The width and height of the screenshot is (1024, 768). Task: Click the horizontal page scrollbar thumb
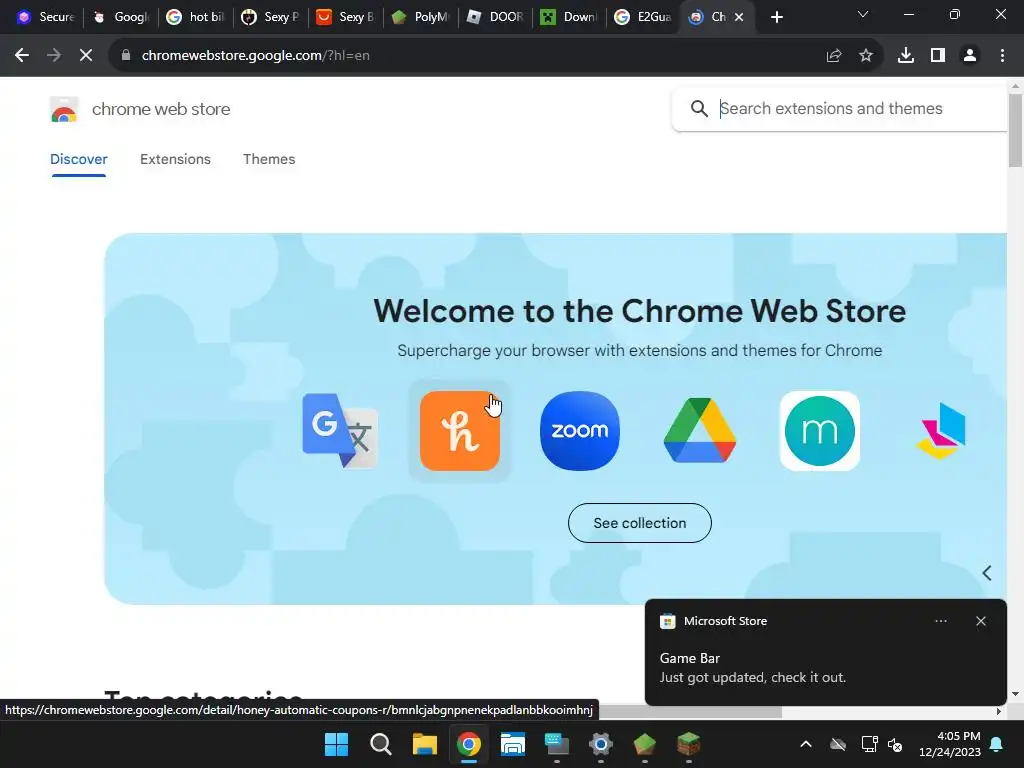689,712
